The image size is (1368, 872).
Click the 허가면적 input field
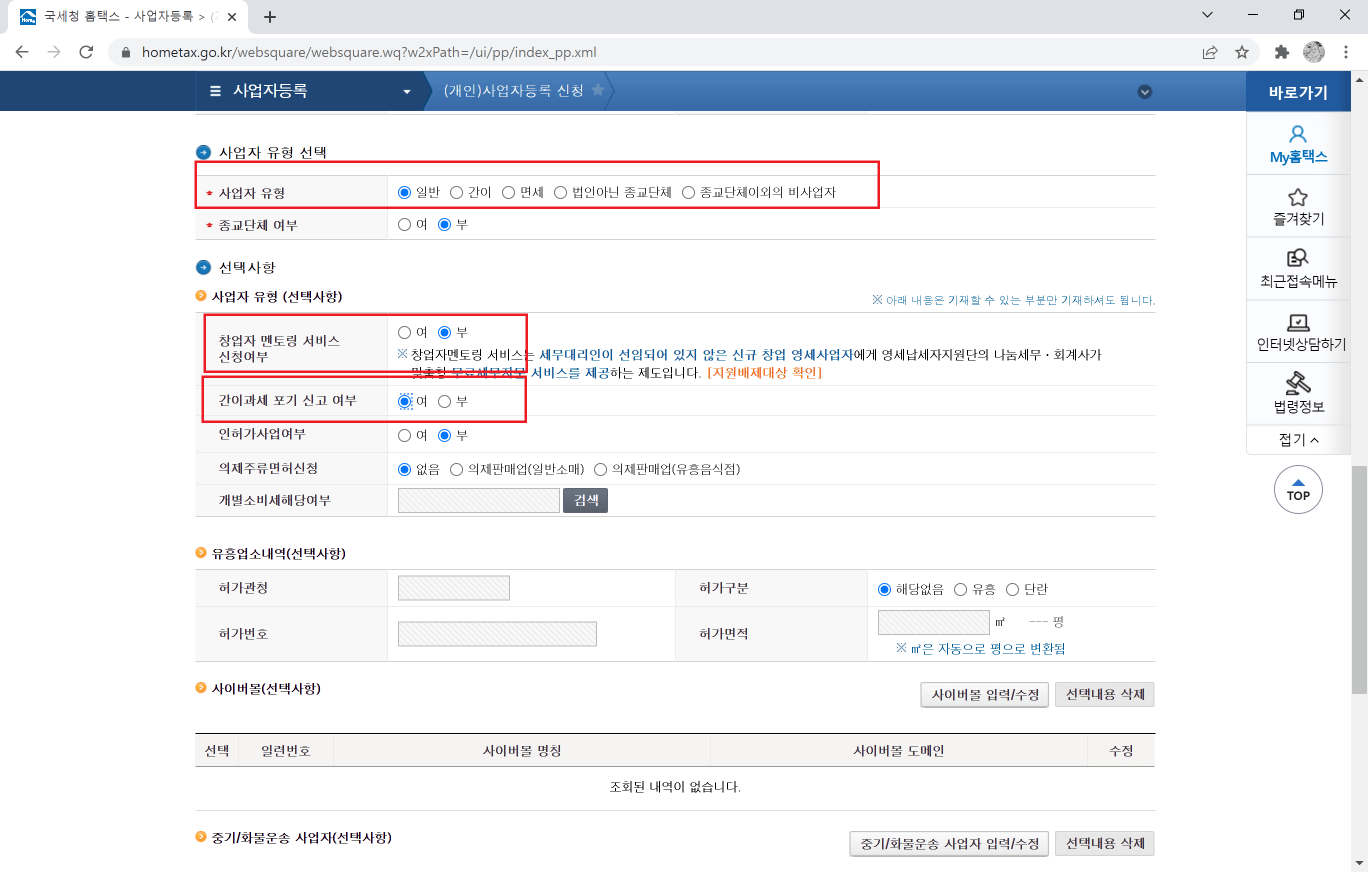[x=934, y=622]
